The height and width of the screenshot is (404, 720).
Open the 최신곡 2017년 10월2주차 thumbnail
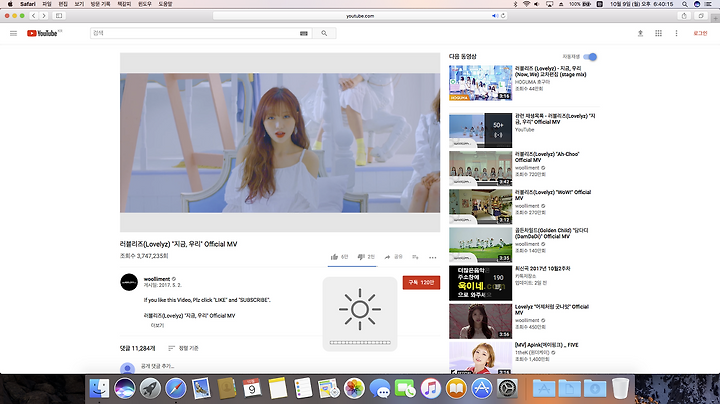point(480,283)
